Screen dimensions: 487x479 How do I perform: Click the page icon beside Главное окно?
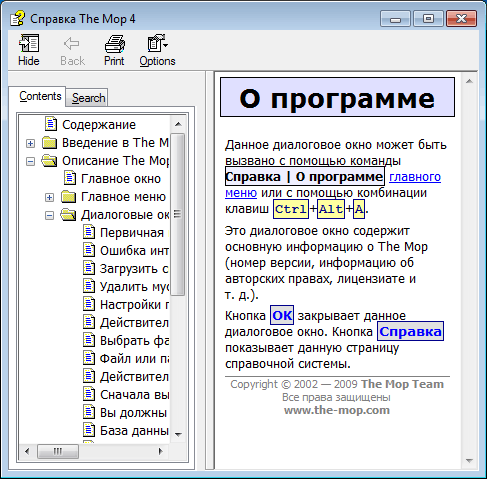(x=70, y=178)
